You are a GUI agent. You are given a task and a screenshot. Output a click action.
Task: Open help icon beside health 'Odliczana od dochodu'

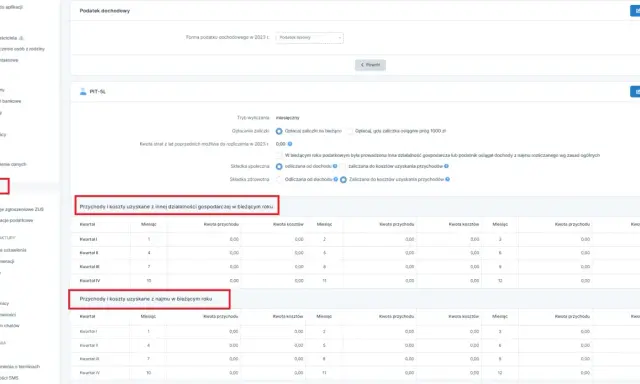pos(336,179)
